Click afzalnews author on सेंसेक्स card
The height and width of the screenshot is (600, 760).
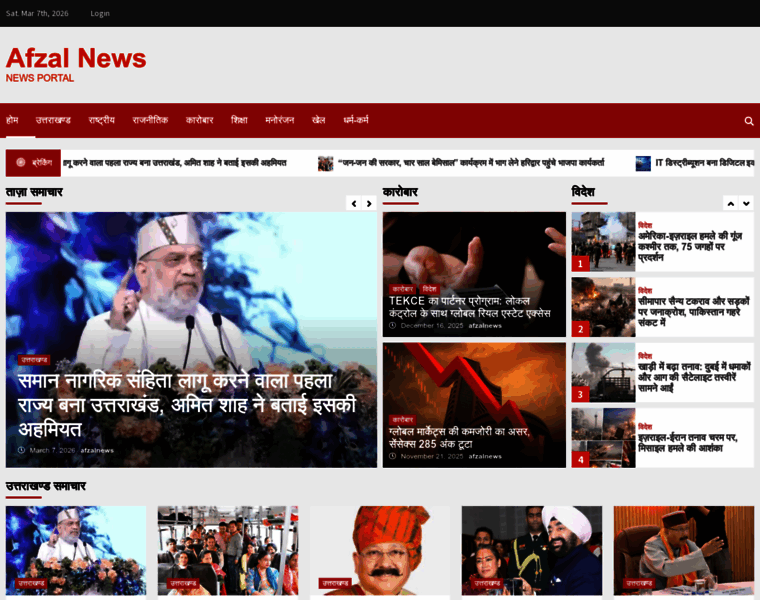tap(485, 457)
